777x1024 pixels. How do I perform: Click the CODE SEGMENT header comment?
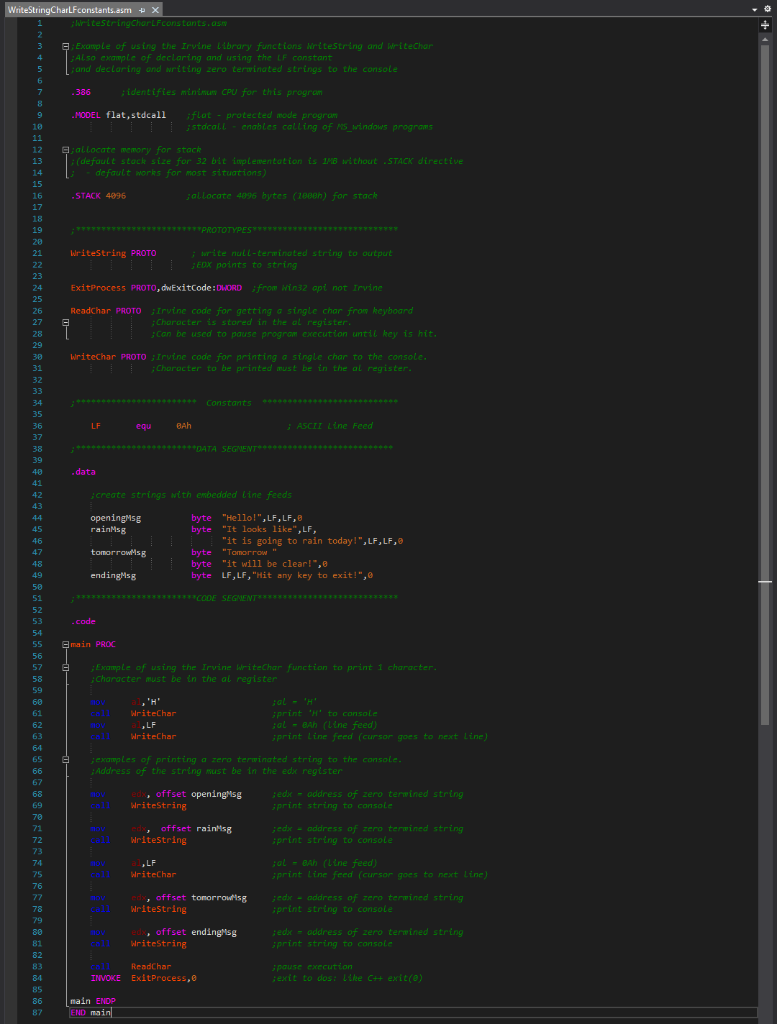(234, 598)
